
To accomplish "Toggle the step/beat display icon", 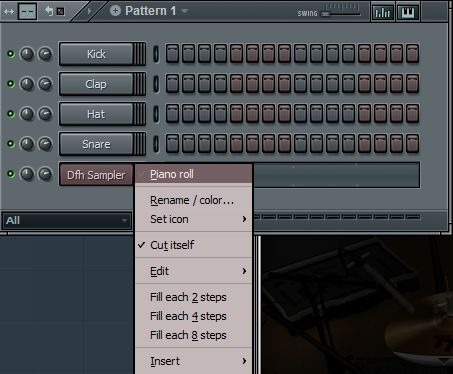I will (27, 12).
